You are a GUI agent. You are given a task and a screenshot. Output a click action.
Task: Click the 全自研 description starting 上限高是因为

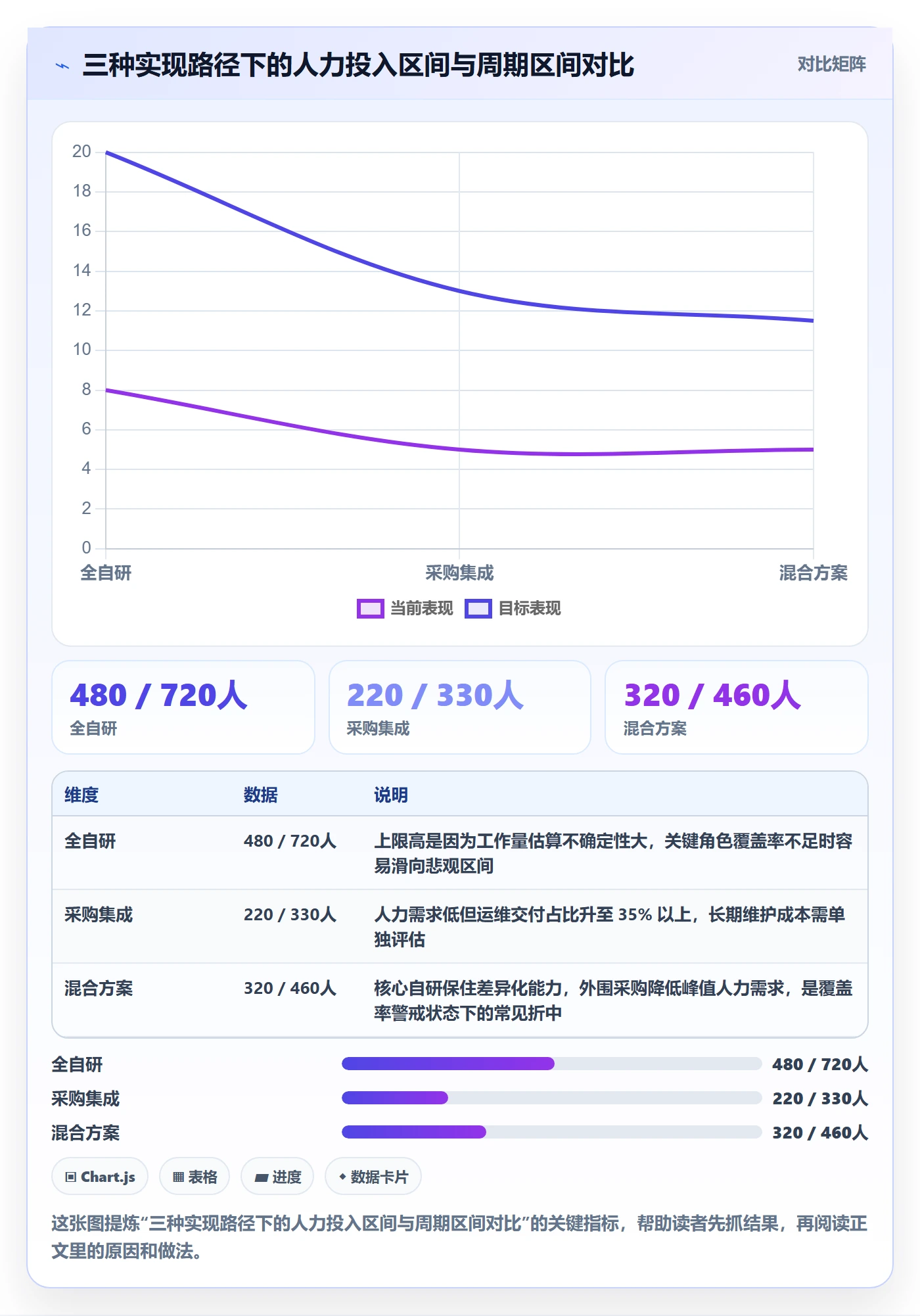pyautogui.click(x=613, y=853)
